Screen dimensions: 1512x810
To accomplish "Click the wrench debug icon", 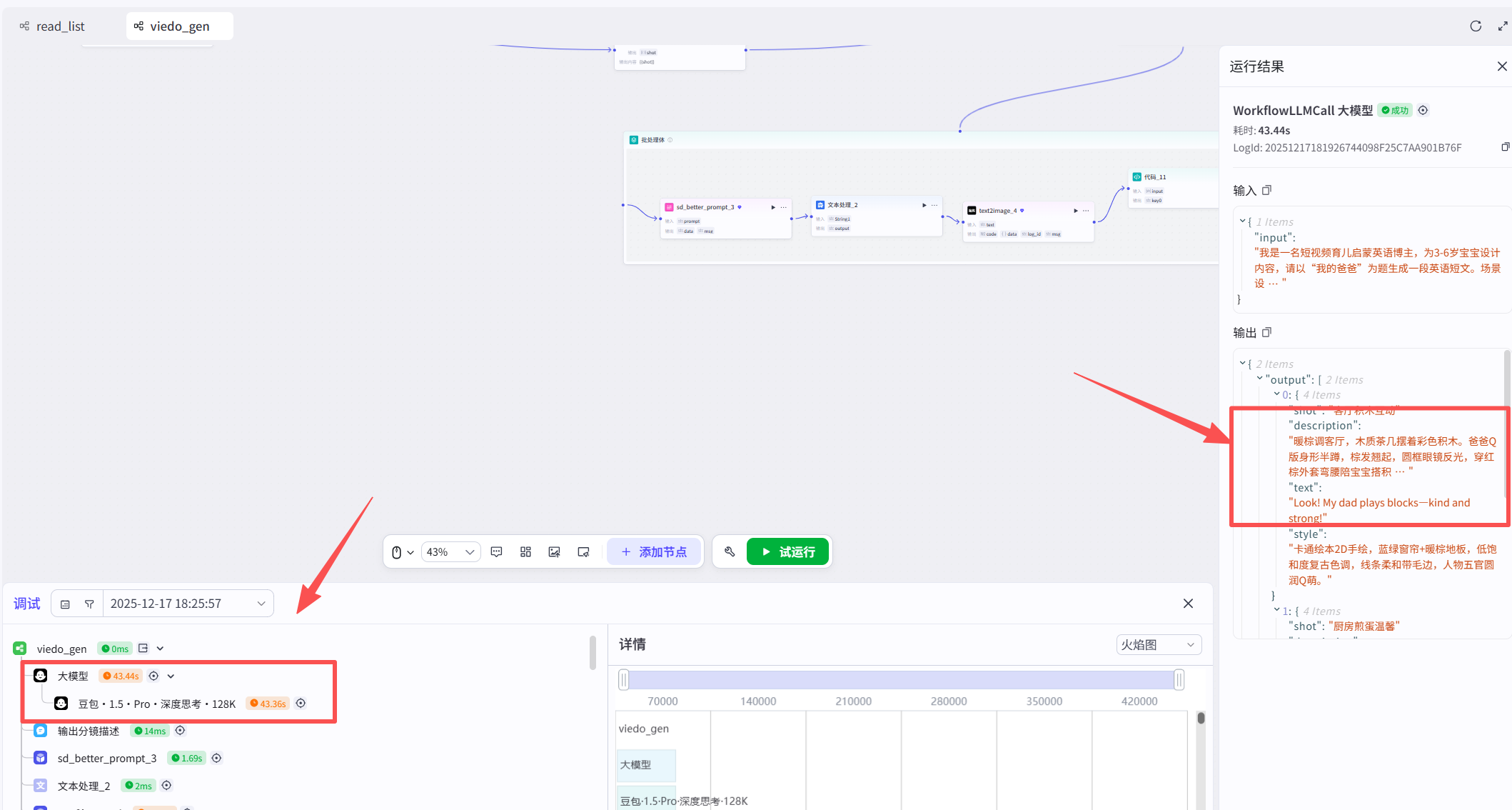I will point(730,552).
